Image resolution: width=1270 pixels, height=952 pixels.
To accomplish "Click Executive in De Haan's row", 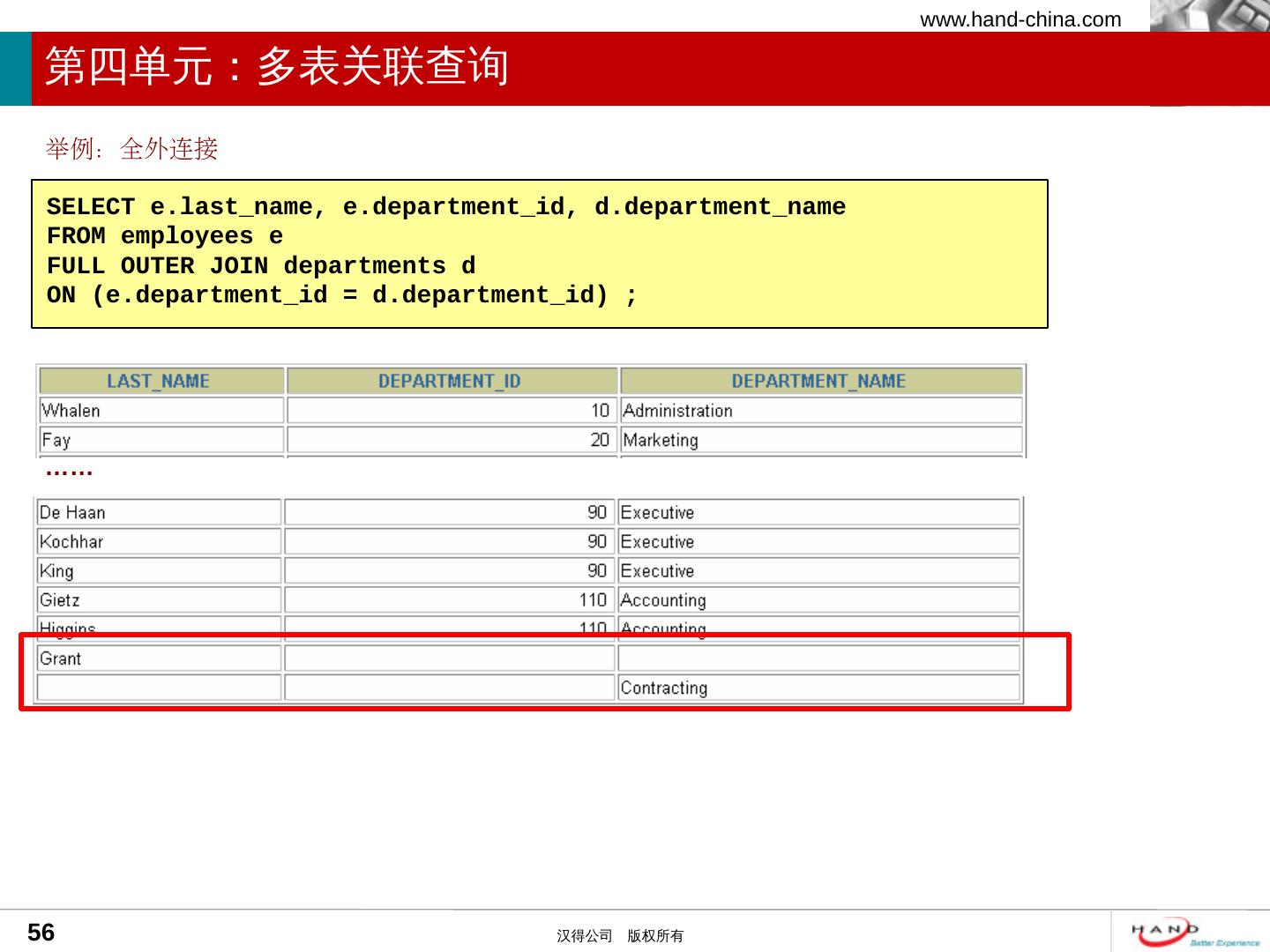I will 818,512.
